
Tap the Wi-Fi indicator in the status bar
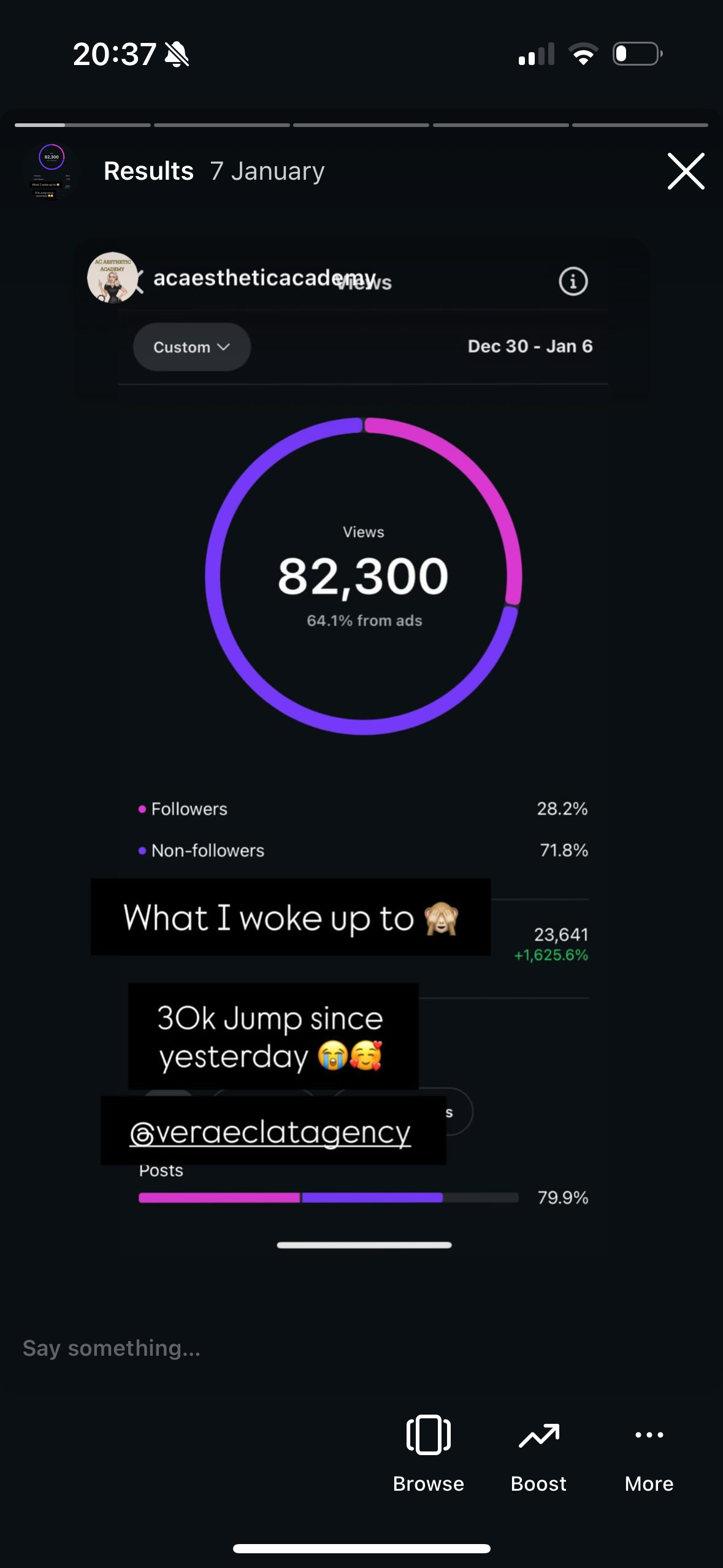pos(583,54)
